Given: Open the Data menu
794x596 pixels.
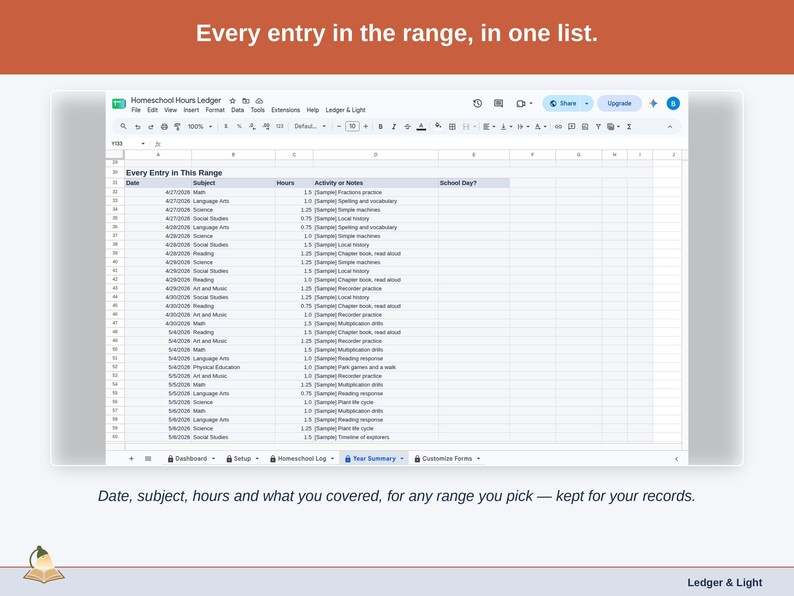Looking at the screenshot, I should coord(237,110).
